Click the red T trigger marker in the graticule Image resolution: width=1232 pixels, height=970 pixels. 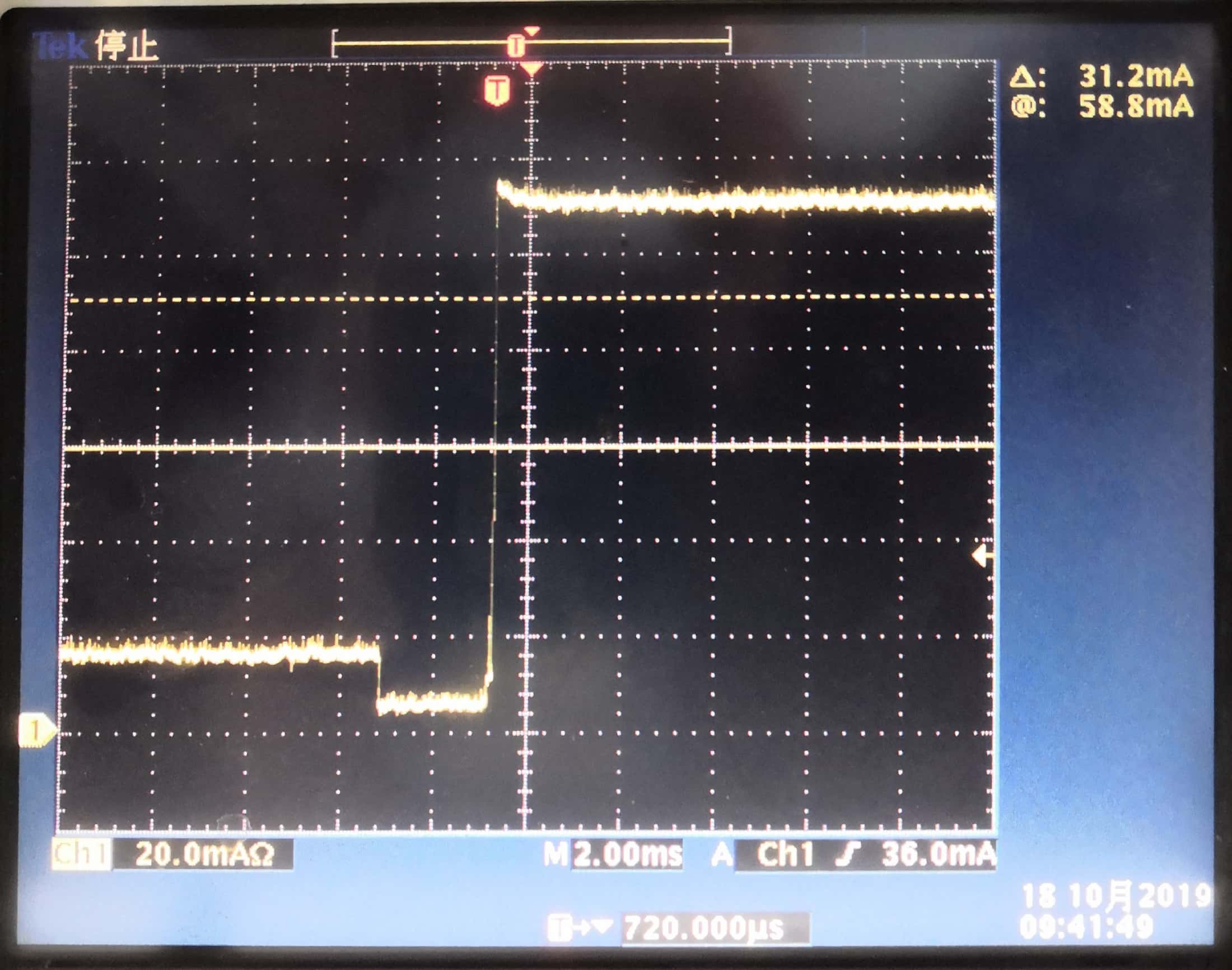coord(497,91)
